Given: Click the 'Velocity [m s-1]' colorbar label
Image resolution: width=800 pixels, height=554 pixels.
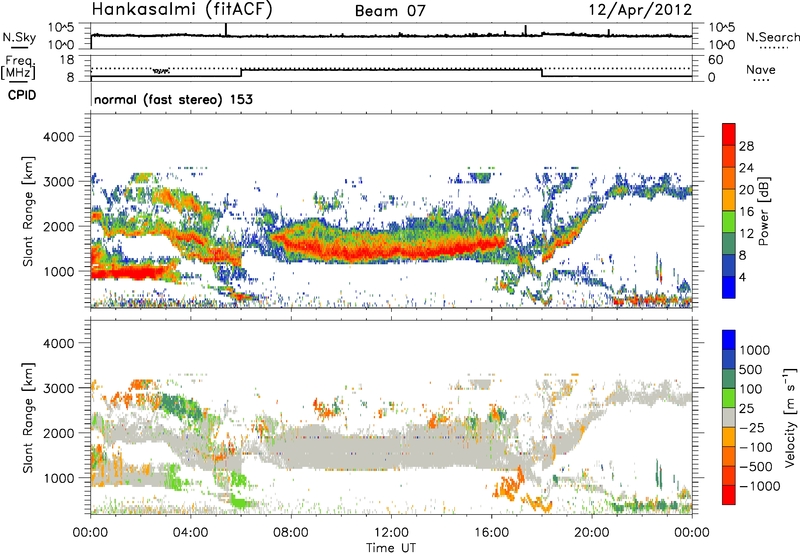Looking at the screenshot, I should tap(790, 417).
